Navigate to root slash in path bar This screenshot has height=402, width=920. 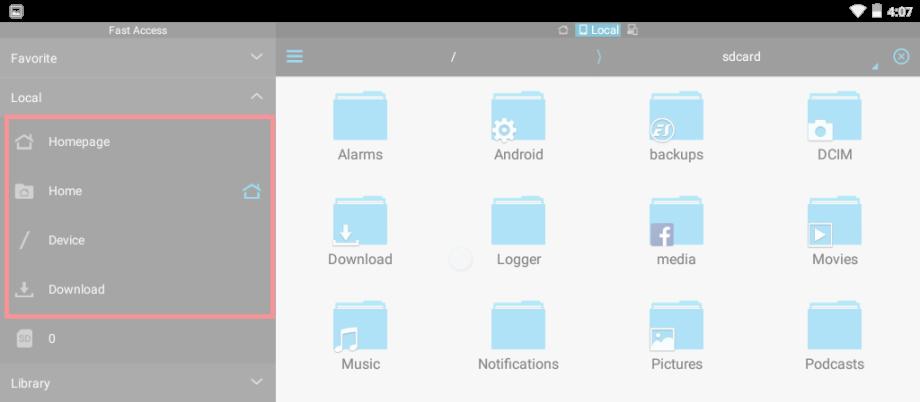click(453, 57)
